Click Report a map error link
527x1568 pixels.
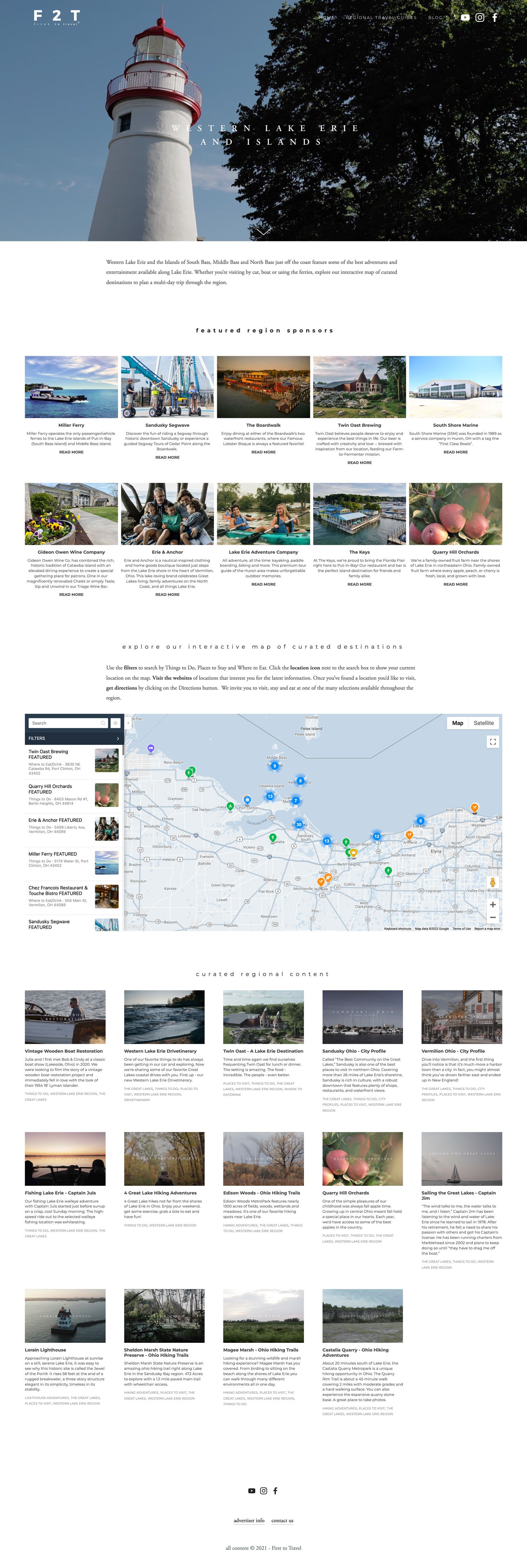(x=487, y=928)
